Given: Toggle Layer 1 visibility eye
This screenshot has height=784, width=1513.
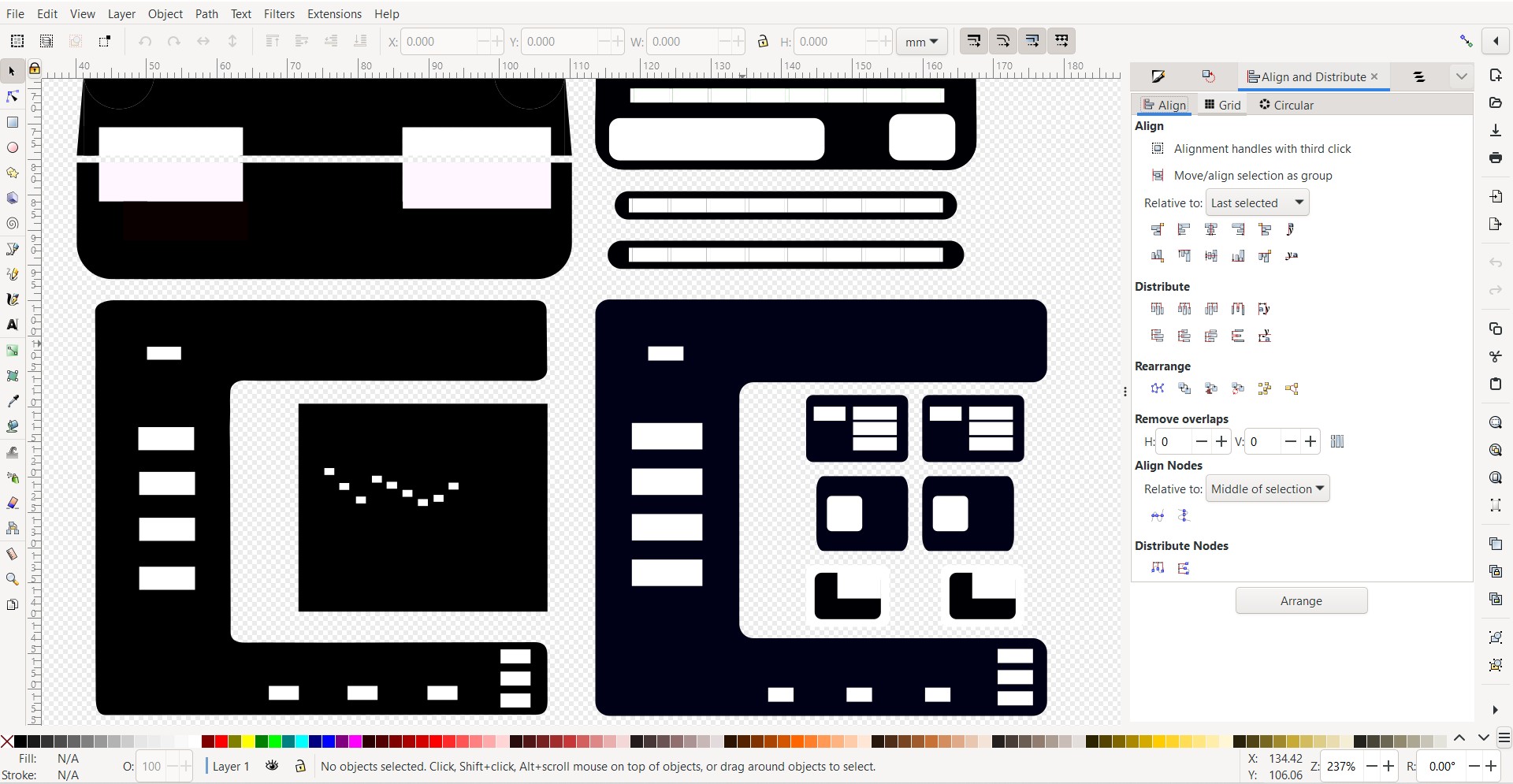Looking at the screenshot, I should [x=272, y=766].
